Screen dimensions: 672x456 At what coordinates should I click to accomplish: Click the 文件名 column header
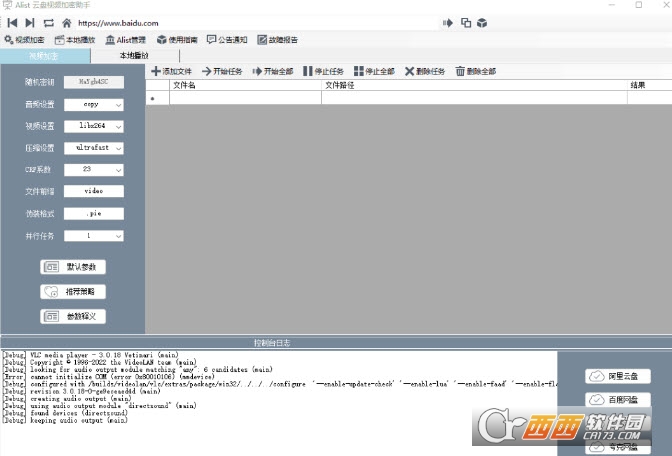coord(245,85)
